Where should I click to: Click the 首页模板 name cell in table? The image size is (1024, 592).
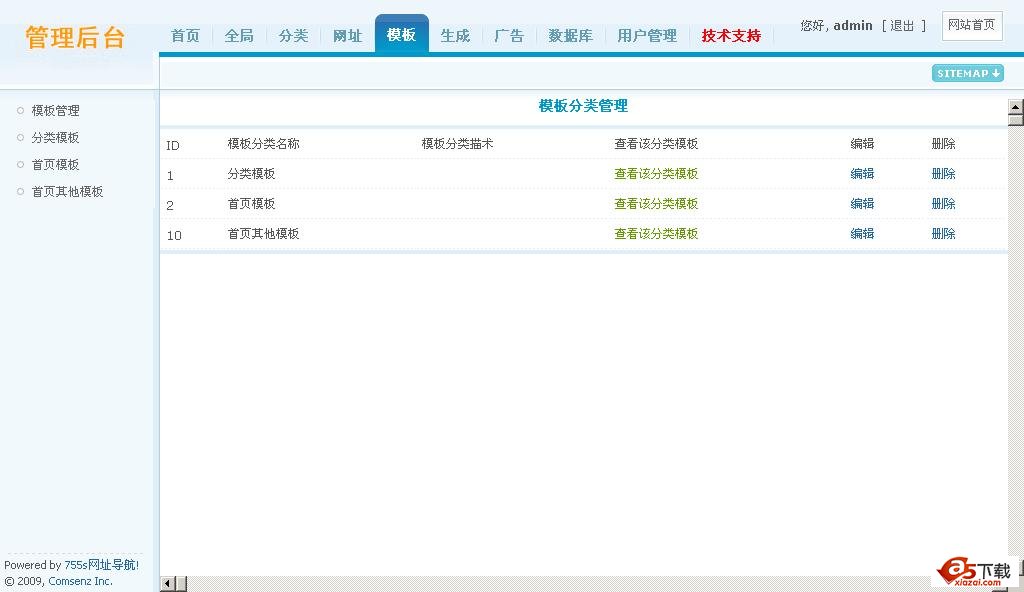coord(251,204)
